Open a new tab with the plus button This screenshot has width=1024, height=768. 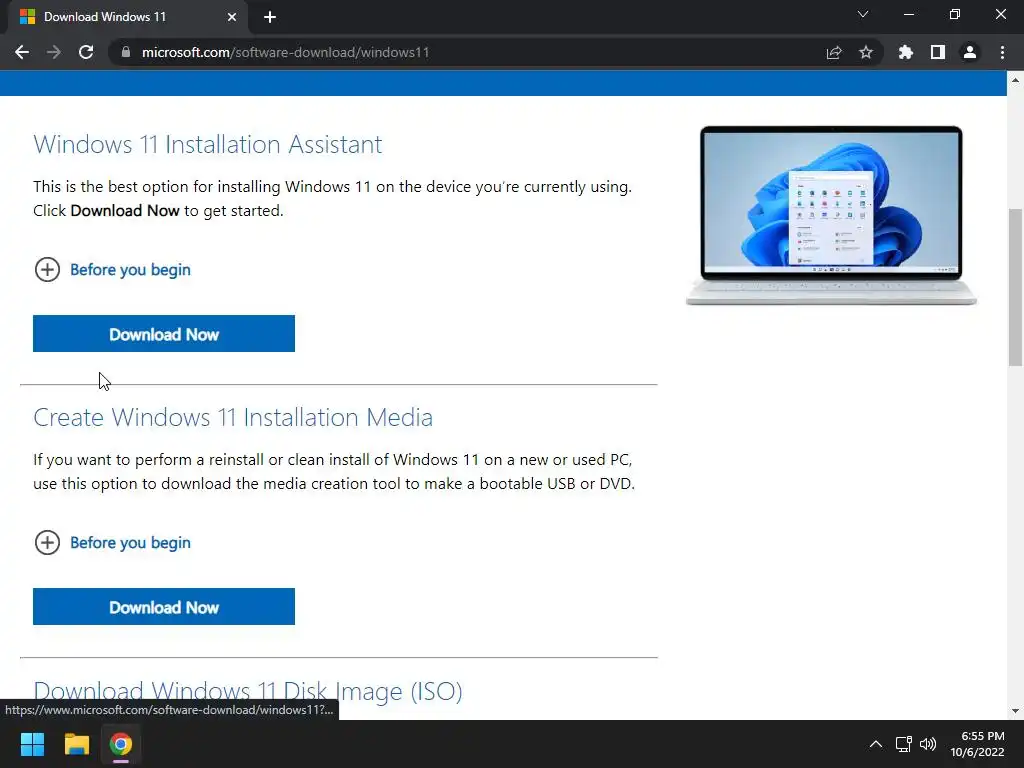coord(270,17)
